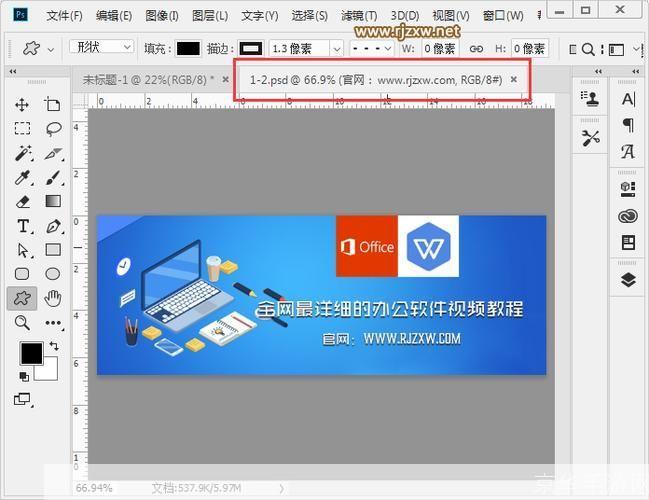The height and width of the screenshot is (500, 649).
Task: Select the Rounded Rectangle tool
Action: tap(22, 274)
